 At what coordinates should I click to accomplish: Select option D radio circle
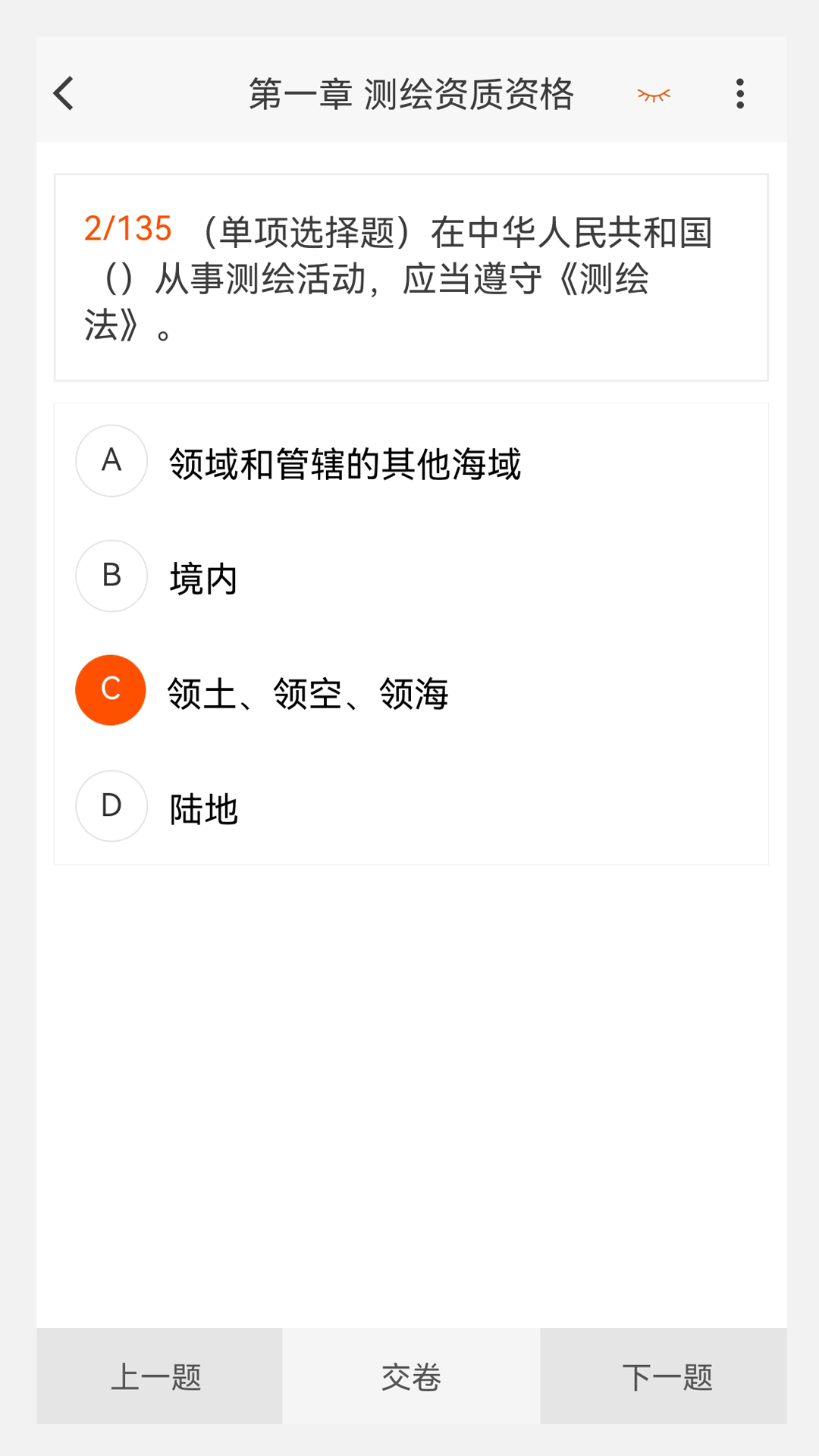point(111,806)
